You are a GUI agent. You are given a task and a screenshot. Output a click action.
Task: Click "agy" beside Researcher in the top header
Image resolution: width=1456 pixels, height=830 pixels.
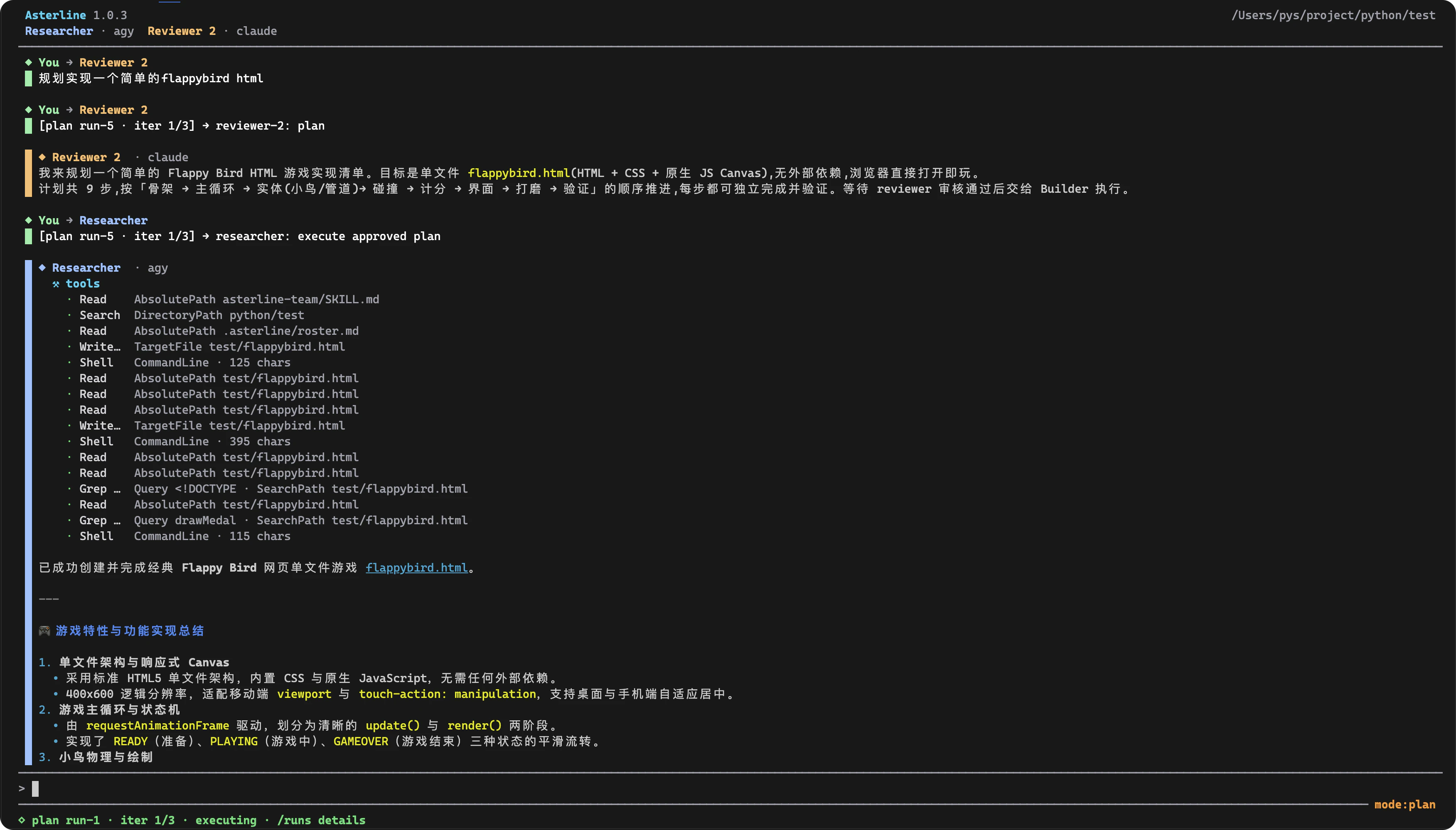point(124,31)
